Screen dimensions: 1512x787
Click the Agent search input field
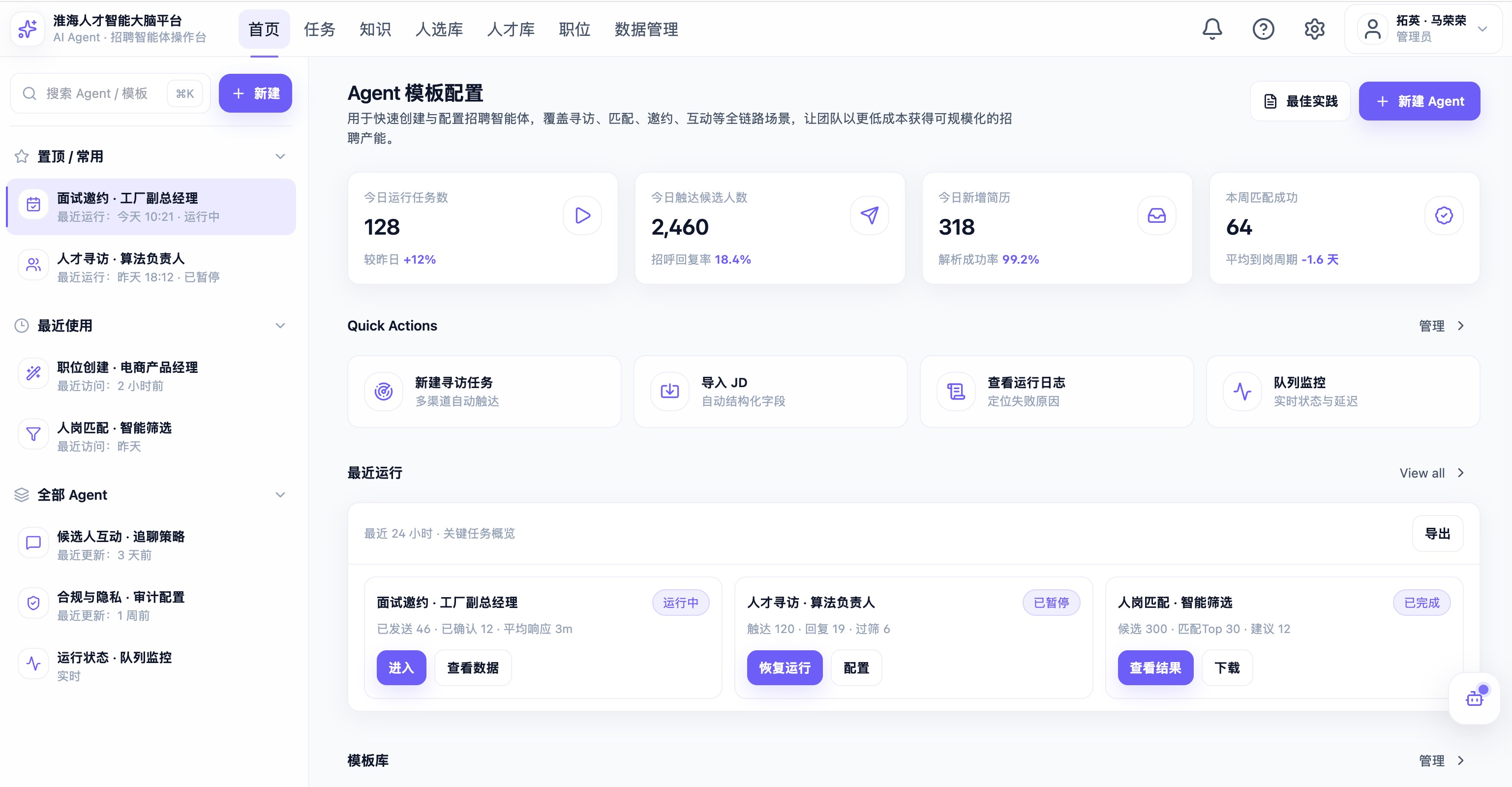pyautogui.click(x=100, y=93)
